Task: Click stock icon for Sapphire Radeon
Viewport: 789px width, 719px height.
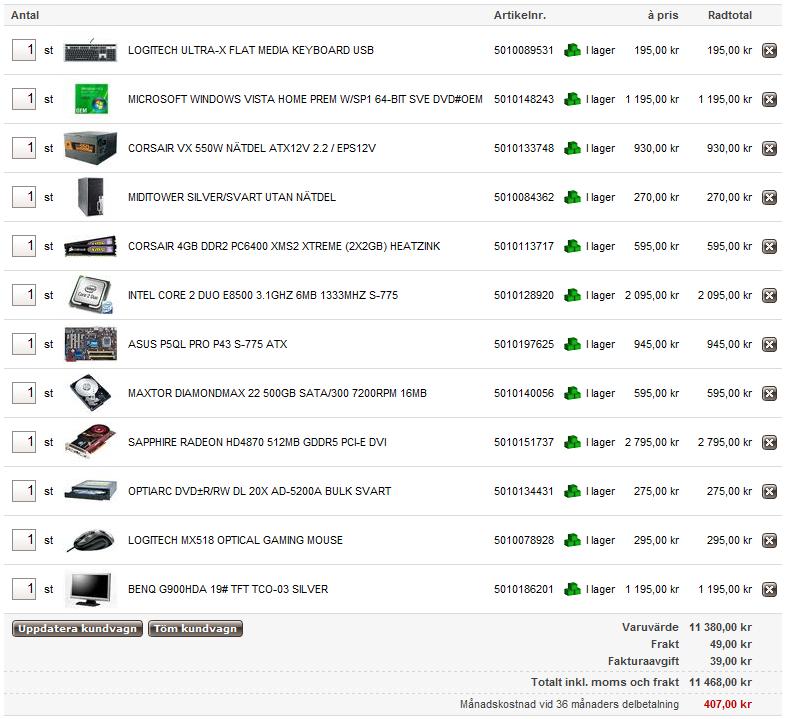Action: [x=573, y=442]
